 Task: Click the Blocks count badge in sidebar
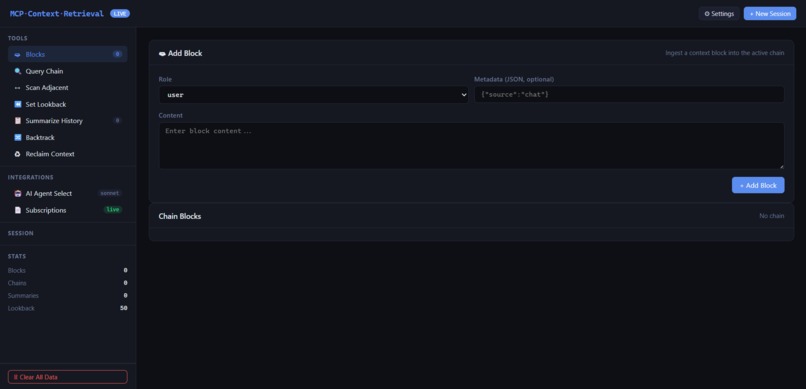tap(117, 54)
